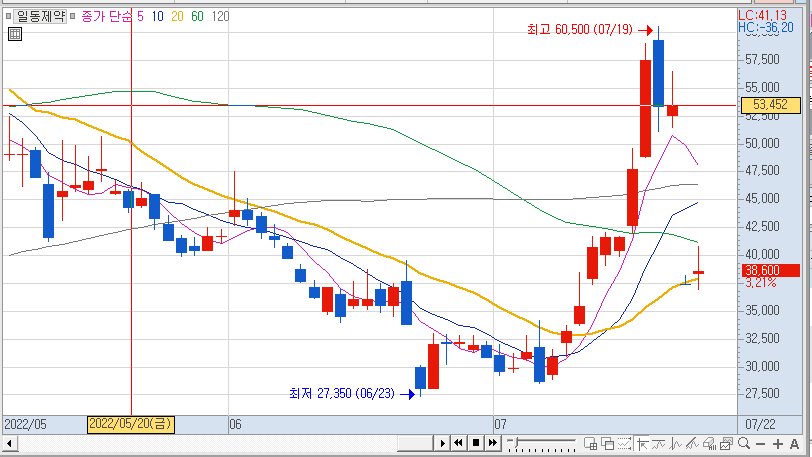The image size is (812, 457).
Task: Click the 27,500 price axis label
Action: tap(762, 394)
